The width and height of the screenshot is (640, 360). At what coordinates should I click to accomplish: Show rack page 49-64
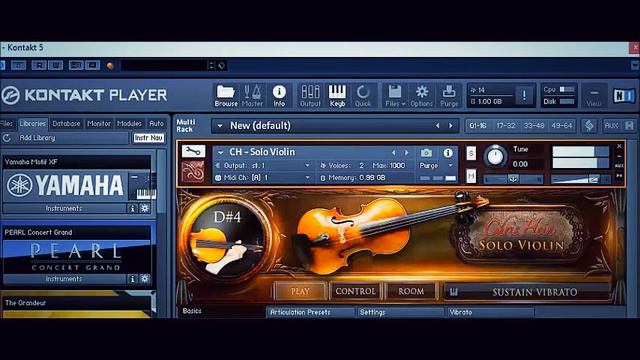tap(562, 126)
